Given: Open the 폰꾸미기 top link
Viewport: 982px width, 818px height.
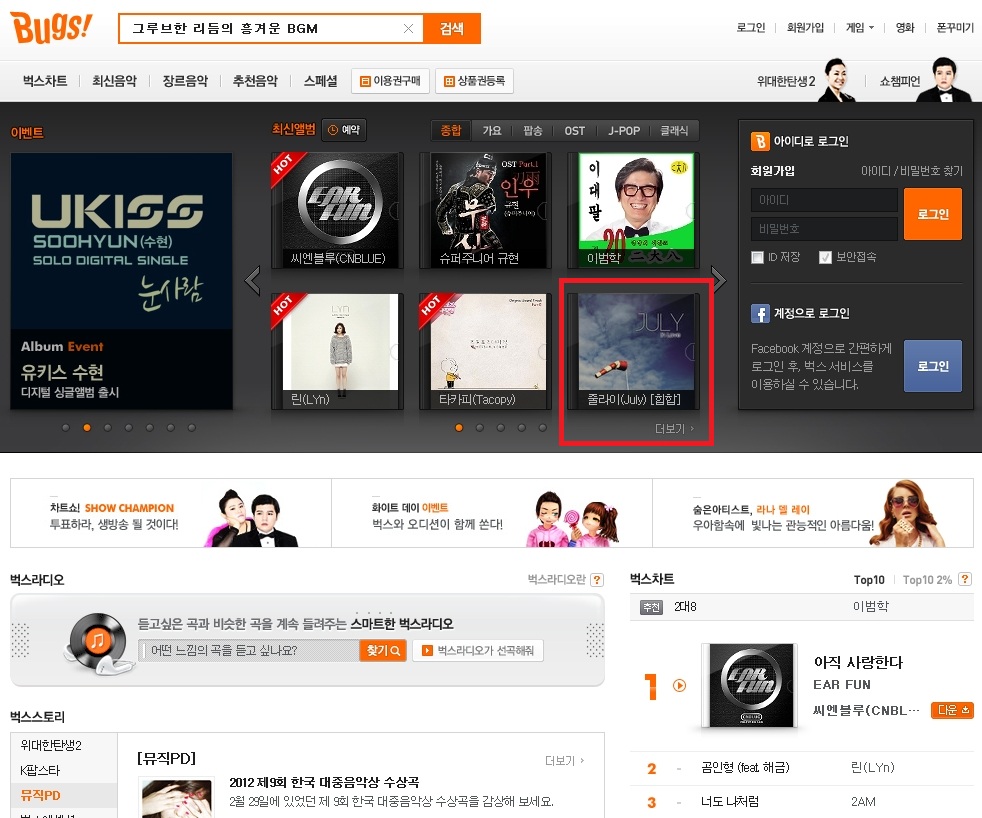Looking at the screenshot, I should tap(955, 28).
